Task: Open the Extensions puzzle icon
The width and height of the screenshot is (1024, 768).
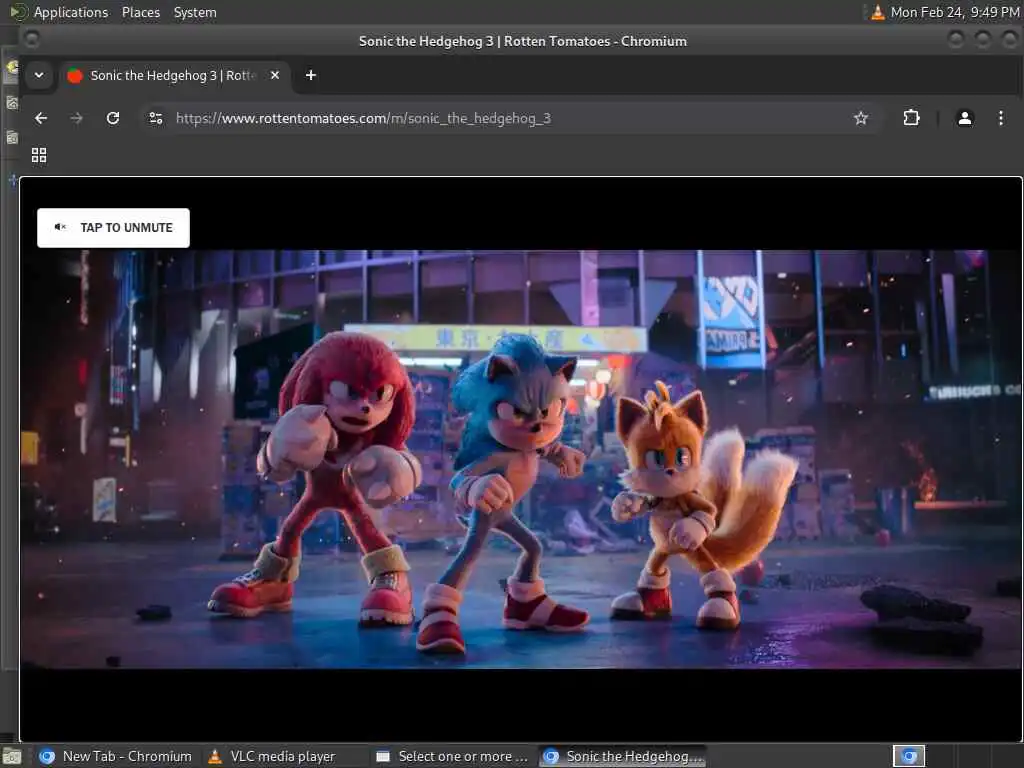Action: pos(911,118)
